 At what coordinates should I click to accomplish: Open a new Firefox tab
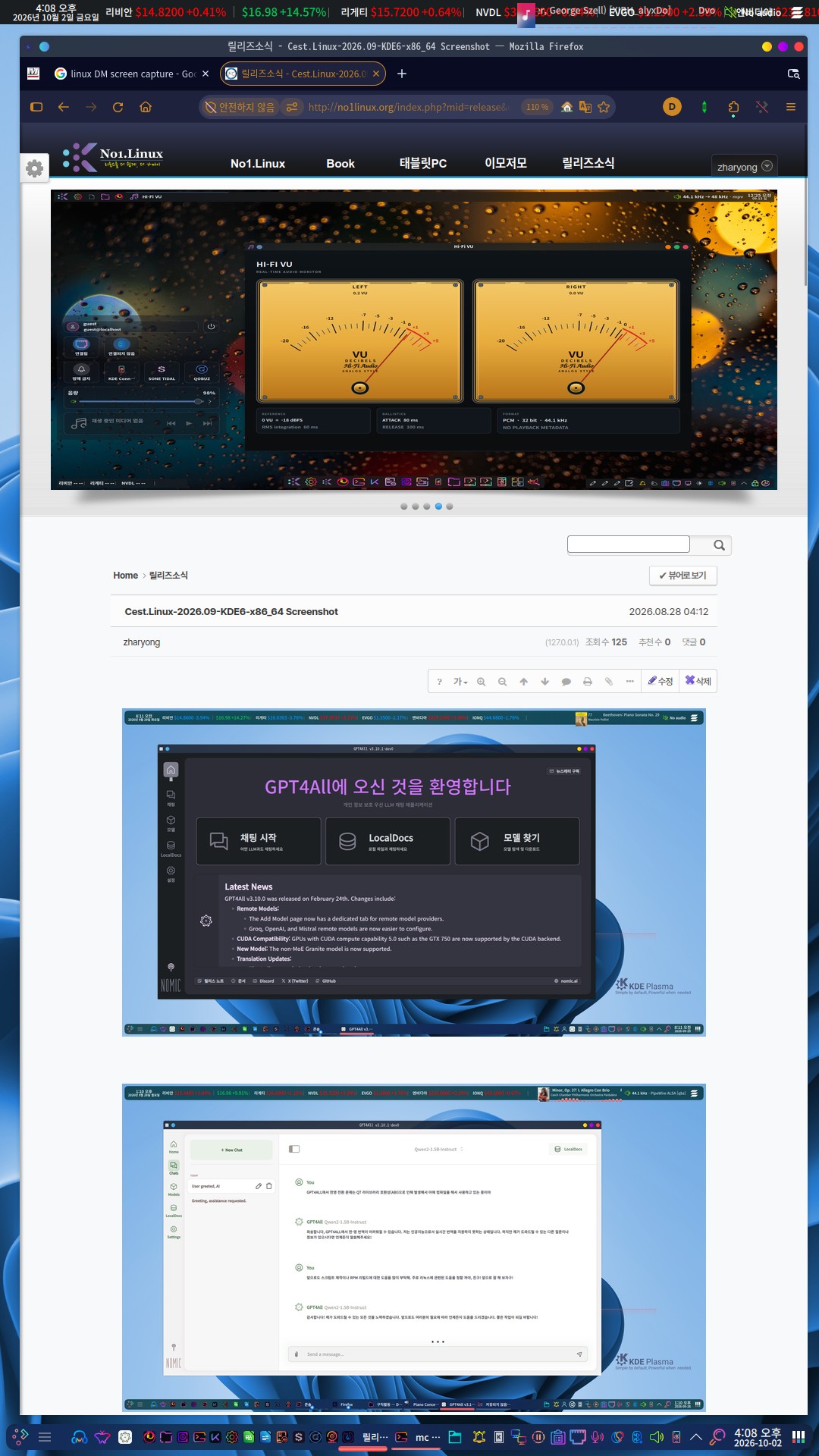coord(402,74)
